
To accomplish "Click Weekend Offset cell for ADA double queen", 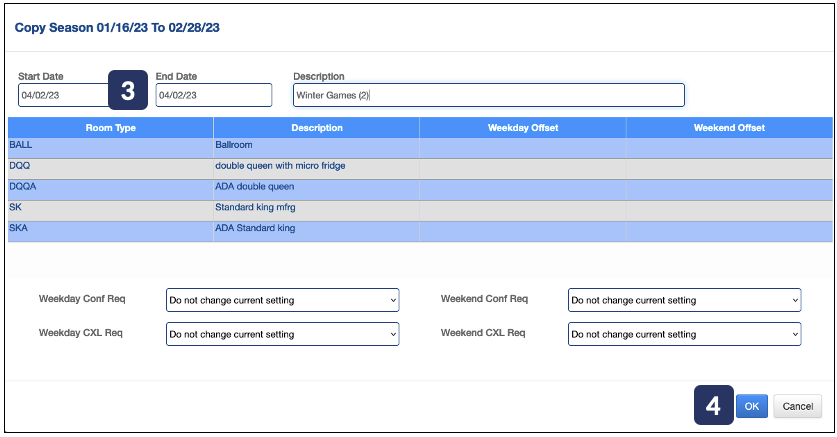I will pyautogui.click(x=729, y=189).
